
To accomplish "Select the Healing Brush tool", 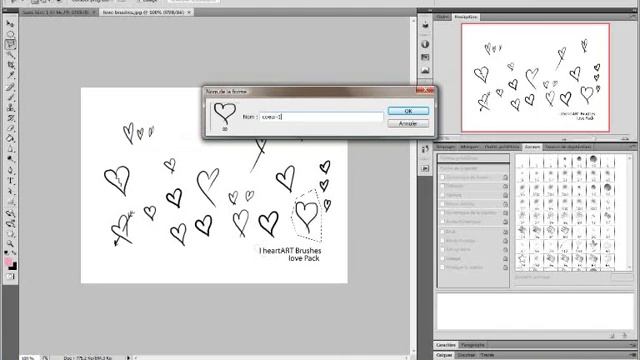I will pyautogui.click(x=10, y=87).
